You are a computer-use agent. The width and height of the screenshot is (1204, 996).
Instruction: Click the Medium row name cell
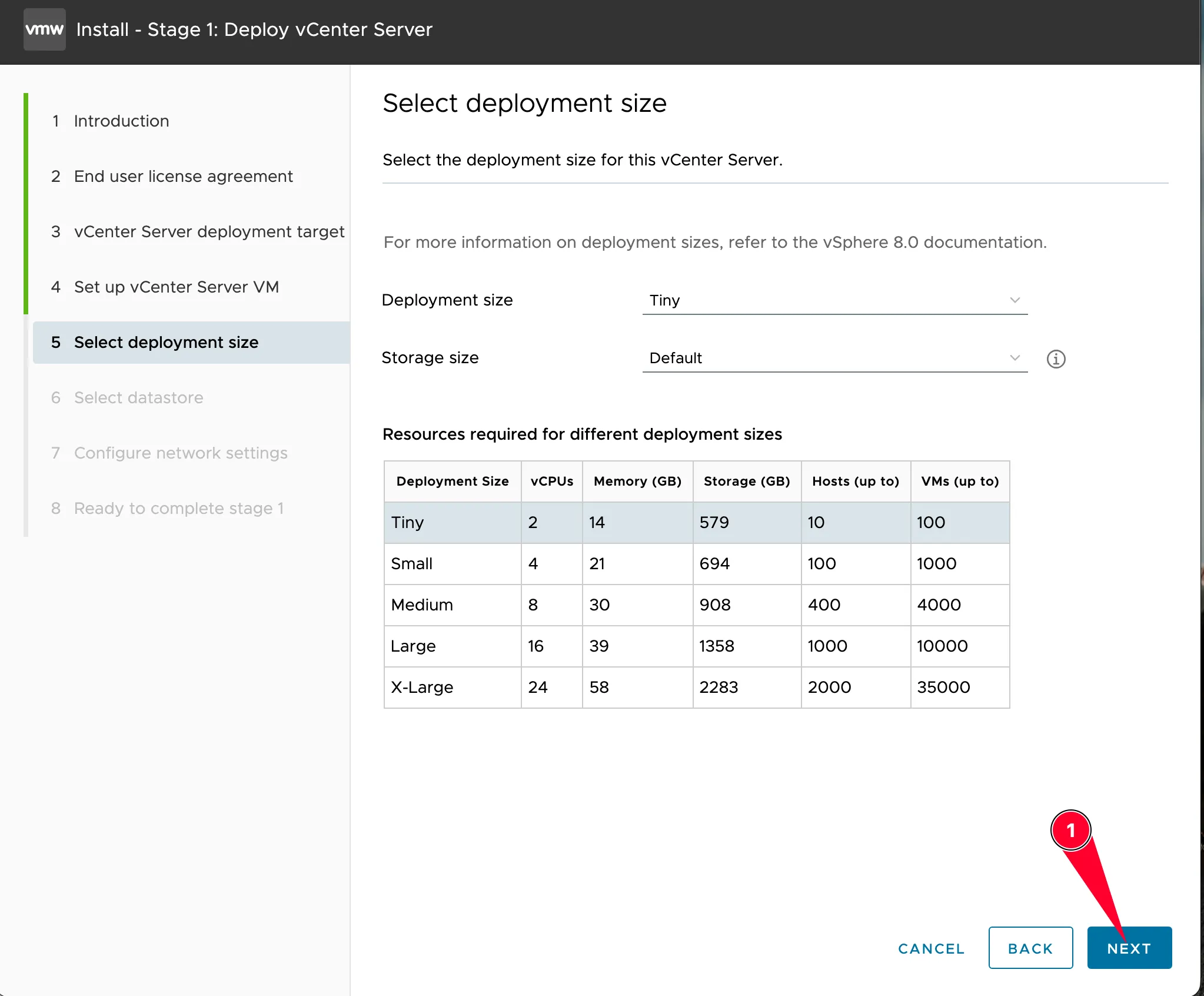(453, 605)
